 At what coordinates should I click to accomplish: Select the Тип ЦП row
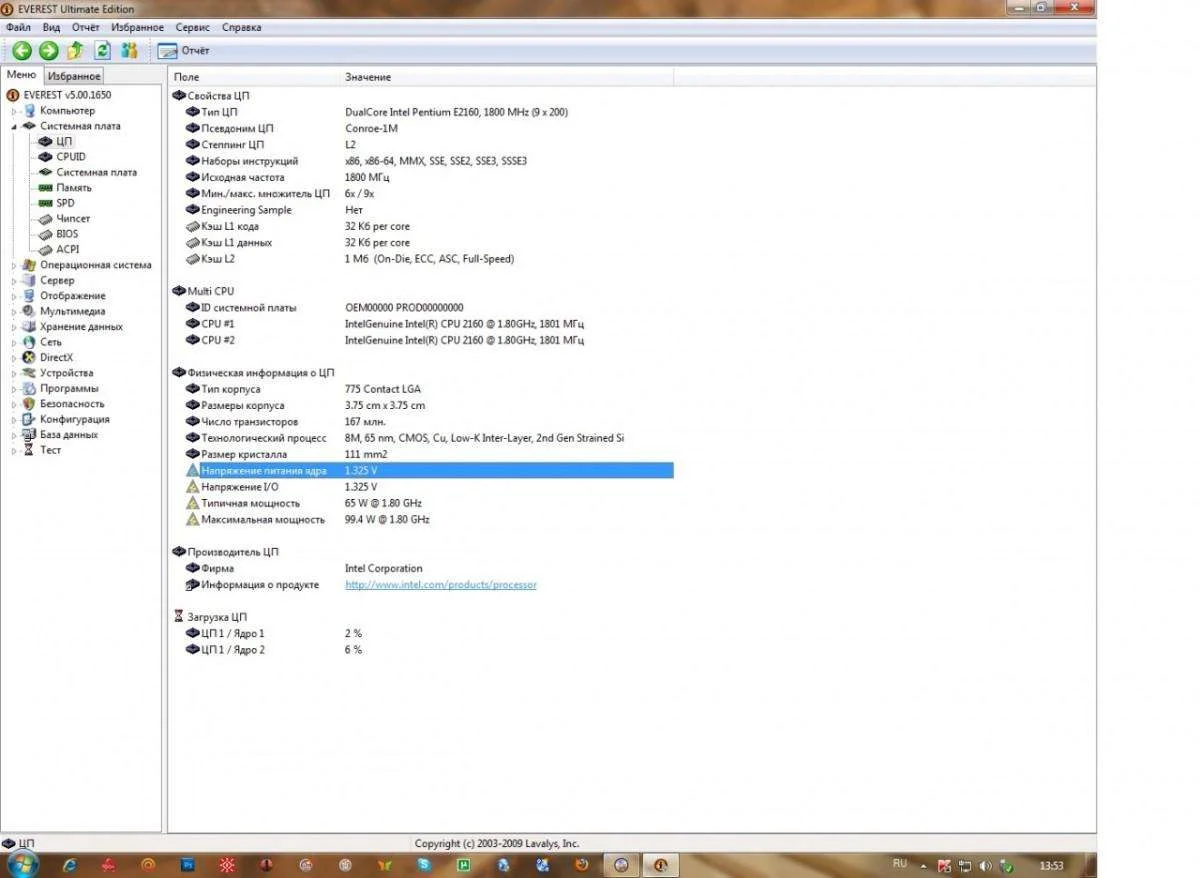pos(428,112)
